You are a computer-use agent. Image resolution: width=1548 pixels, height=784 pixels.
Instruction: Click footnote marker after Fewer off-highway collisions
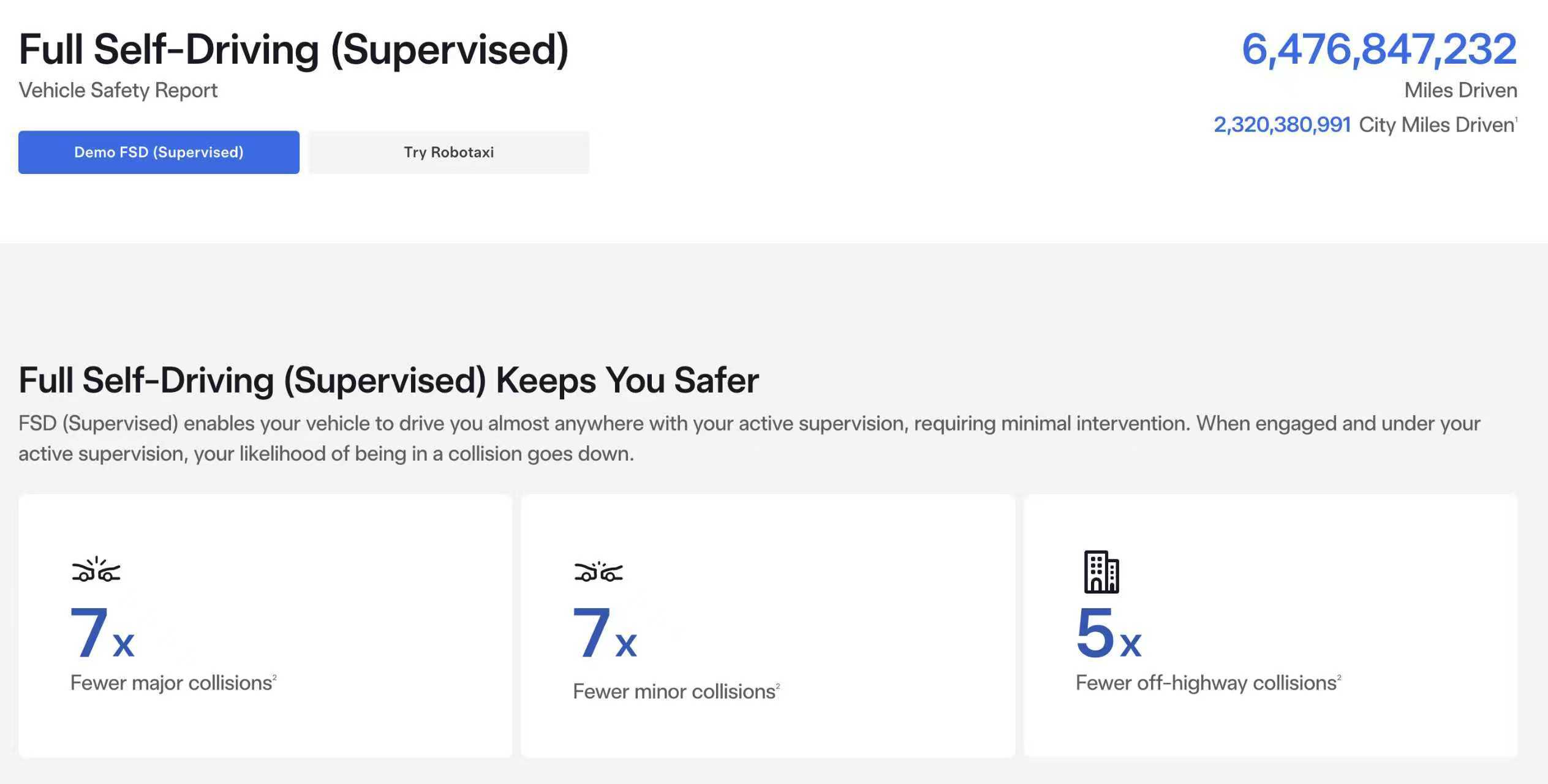point(1339,677)
